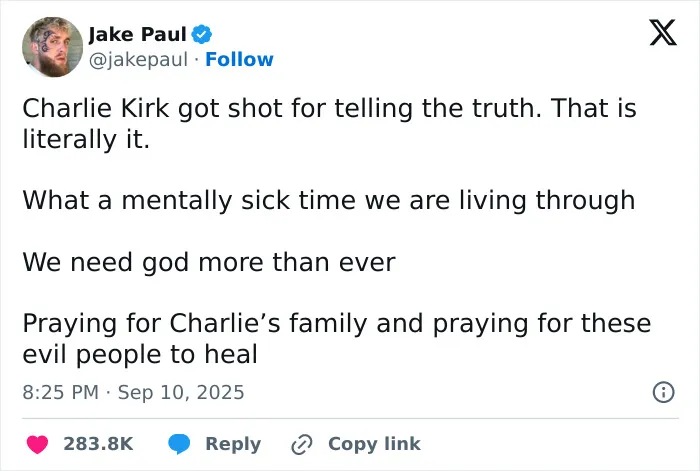
Task: Click the "What a mentally sick time" line
Action: click(x=329, y=200)
